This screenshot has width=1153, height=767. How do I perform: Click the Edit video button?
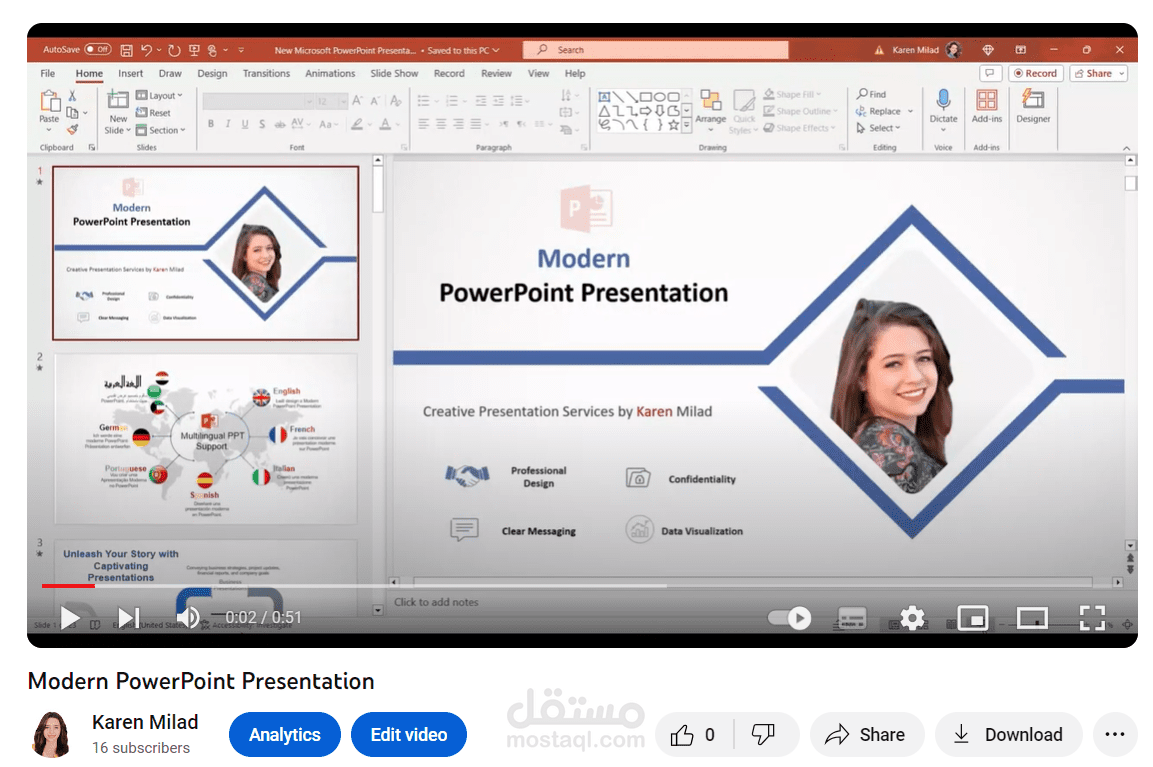tap(409, 735)
